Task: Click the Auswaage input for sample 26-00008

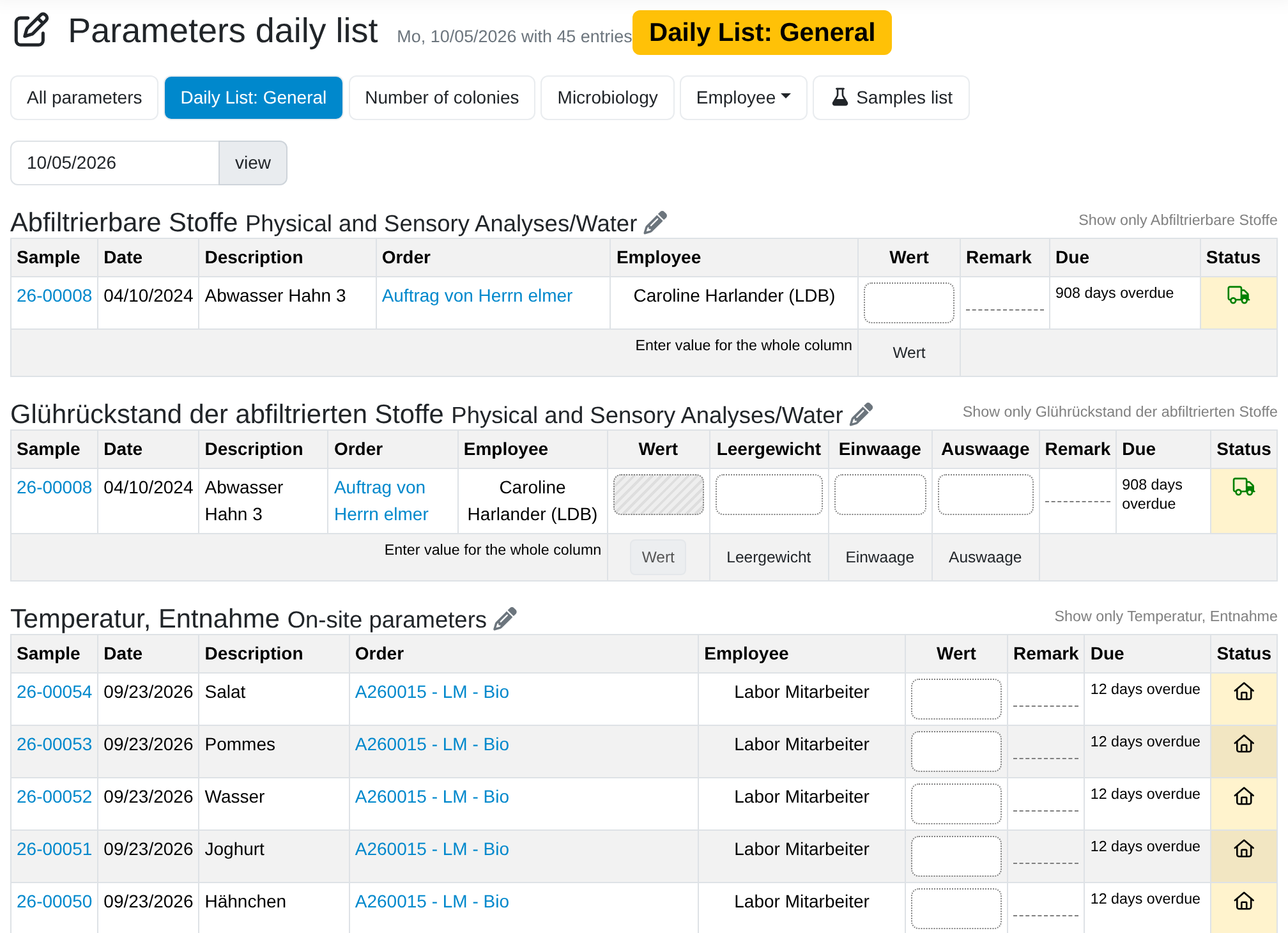Action: coord(985,495)
